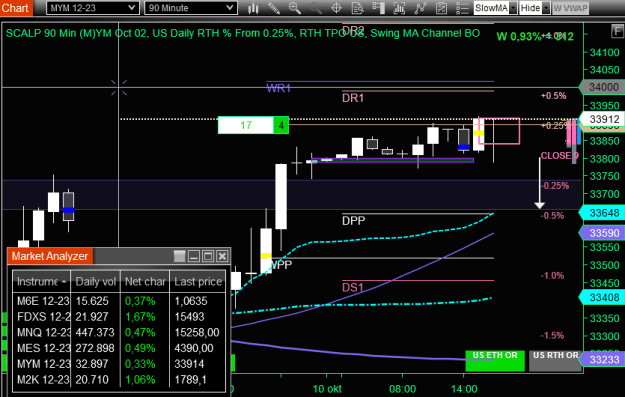Viewport: 625px width, 397px height.
Task: Click the purple 33590 price marker
Action: (603, 233)
